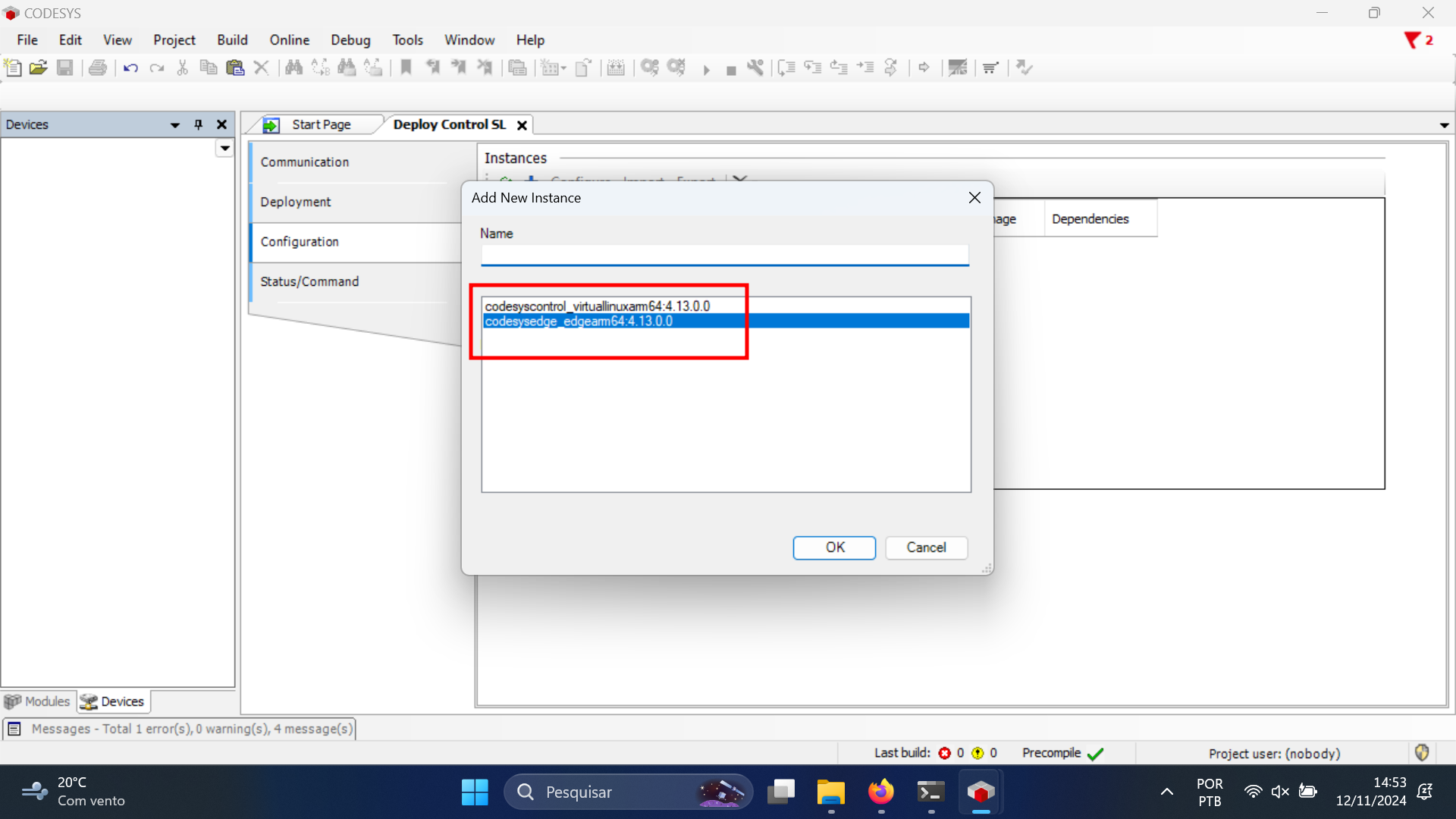Click the Replace A-to-B icon
The image size is (1456, 819).
tap(320, 67)
